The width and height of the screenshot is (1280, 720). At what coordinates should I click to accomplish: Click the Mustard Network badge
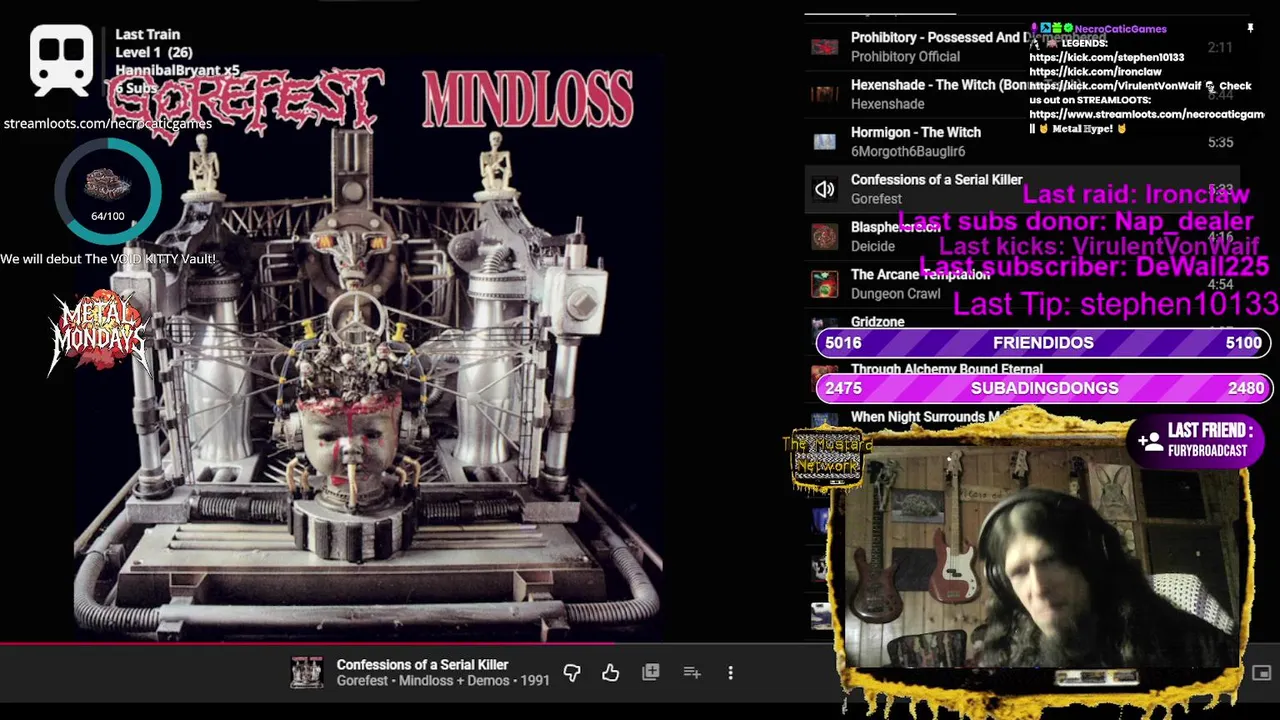point(826,460)
